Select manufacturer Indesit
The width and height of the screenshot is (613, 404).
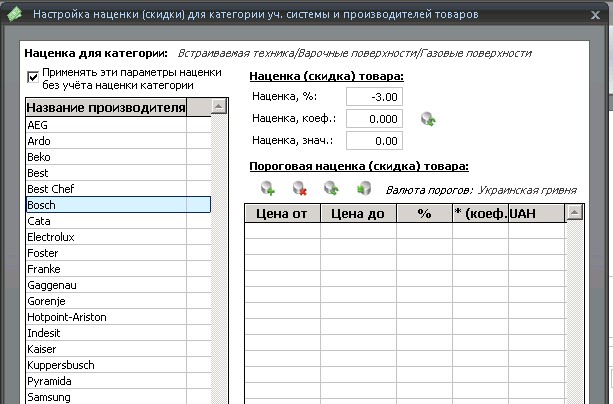tap(118, 333)
